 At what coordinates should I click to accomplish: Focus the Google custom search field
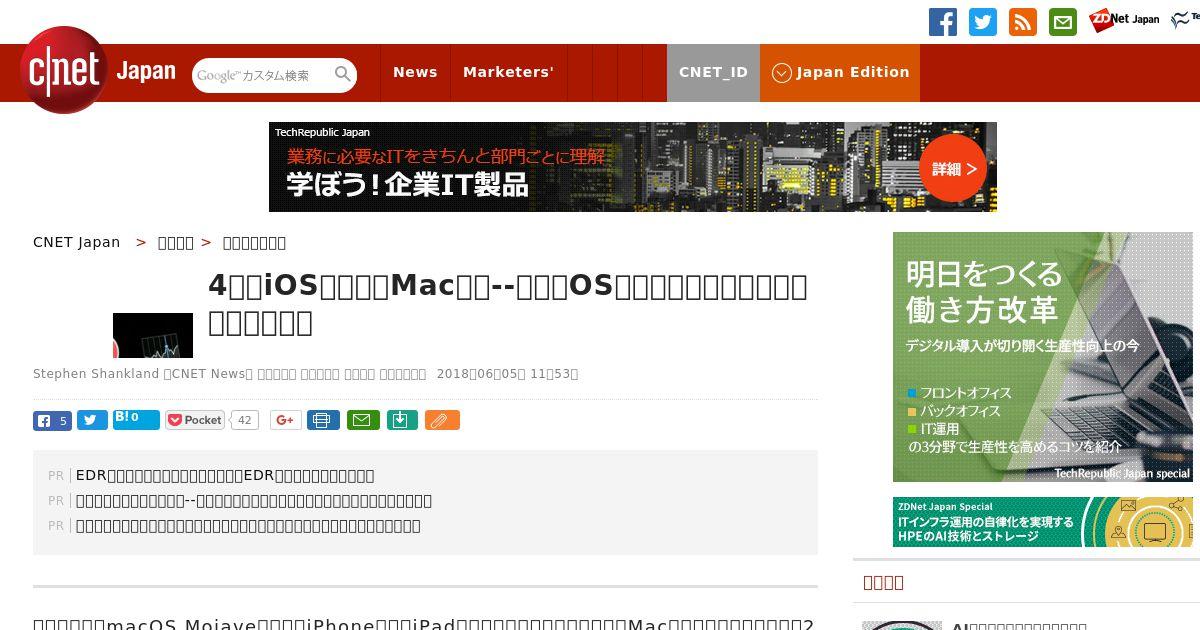262,75
